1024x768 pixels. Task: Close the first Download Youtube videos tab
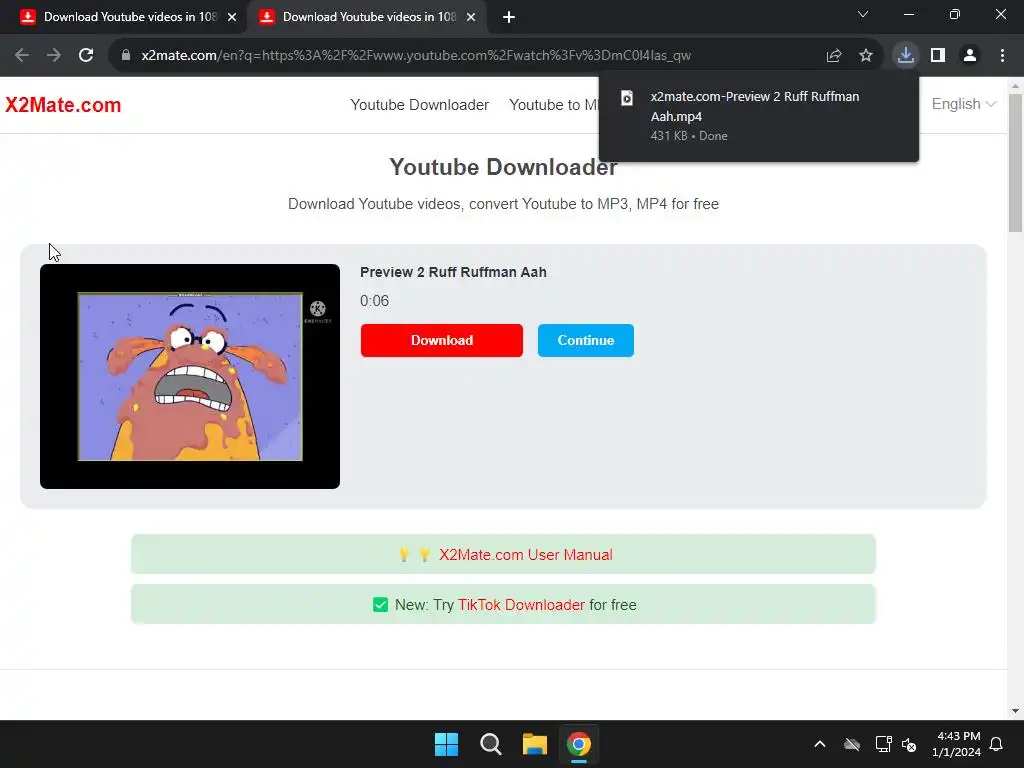(232, 18)
